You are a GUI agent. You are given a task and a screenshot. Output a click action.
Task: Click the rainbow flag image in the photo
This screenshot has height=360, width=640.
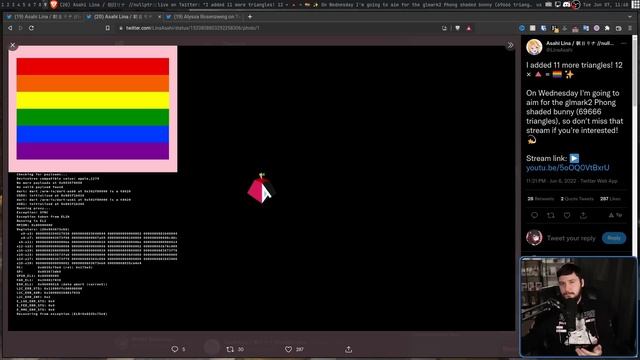(x=93, y=109)
